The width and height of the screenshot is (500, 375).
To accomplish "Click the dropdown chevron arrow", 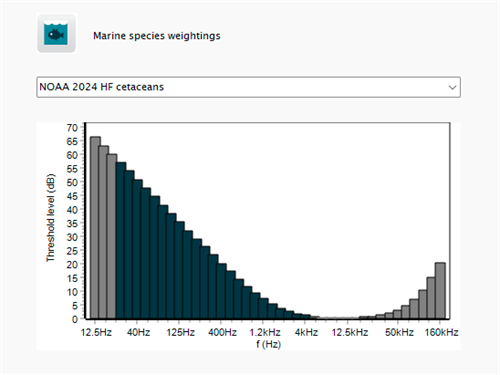I will pyautogui.click(x=452, y=88).
